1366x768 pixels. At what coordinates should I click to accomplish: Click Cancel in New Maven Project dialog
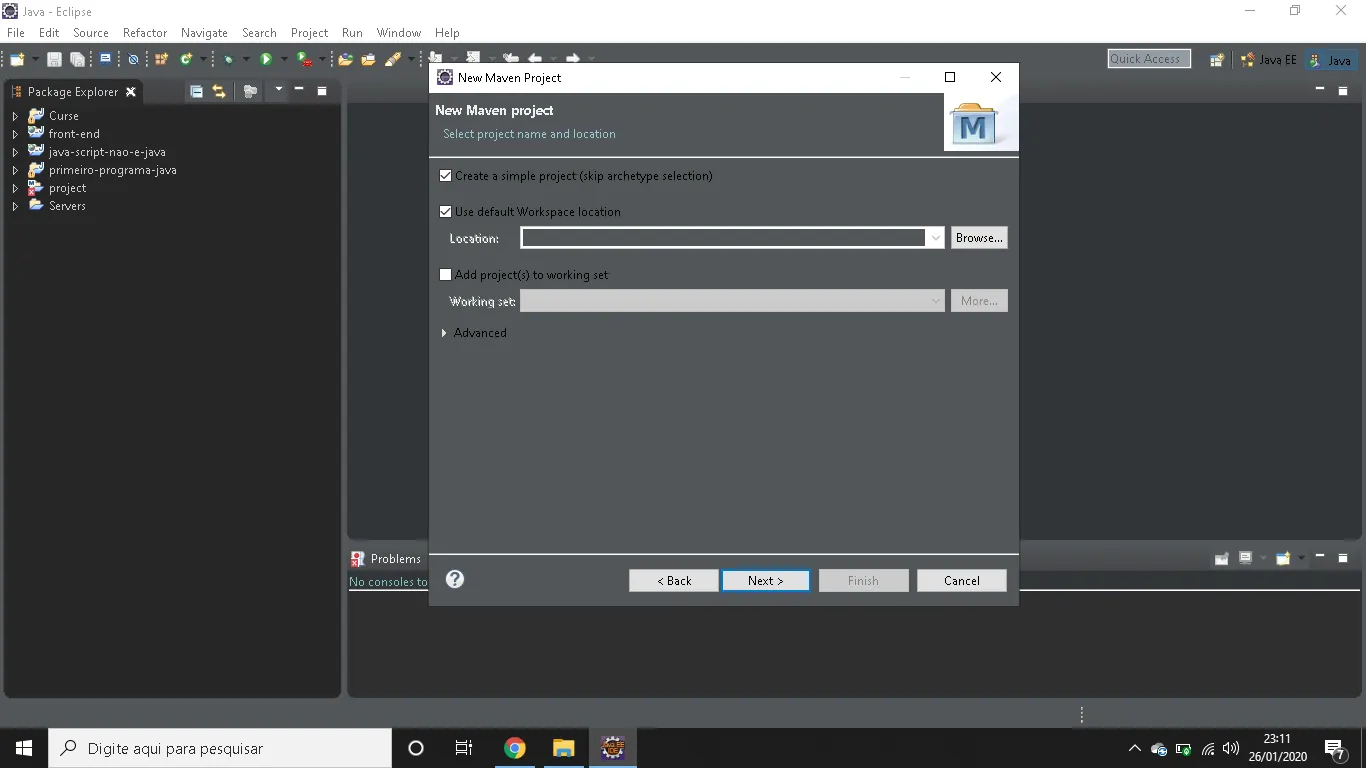[962, 581]
